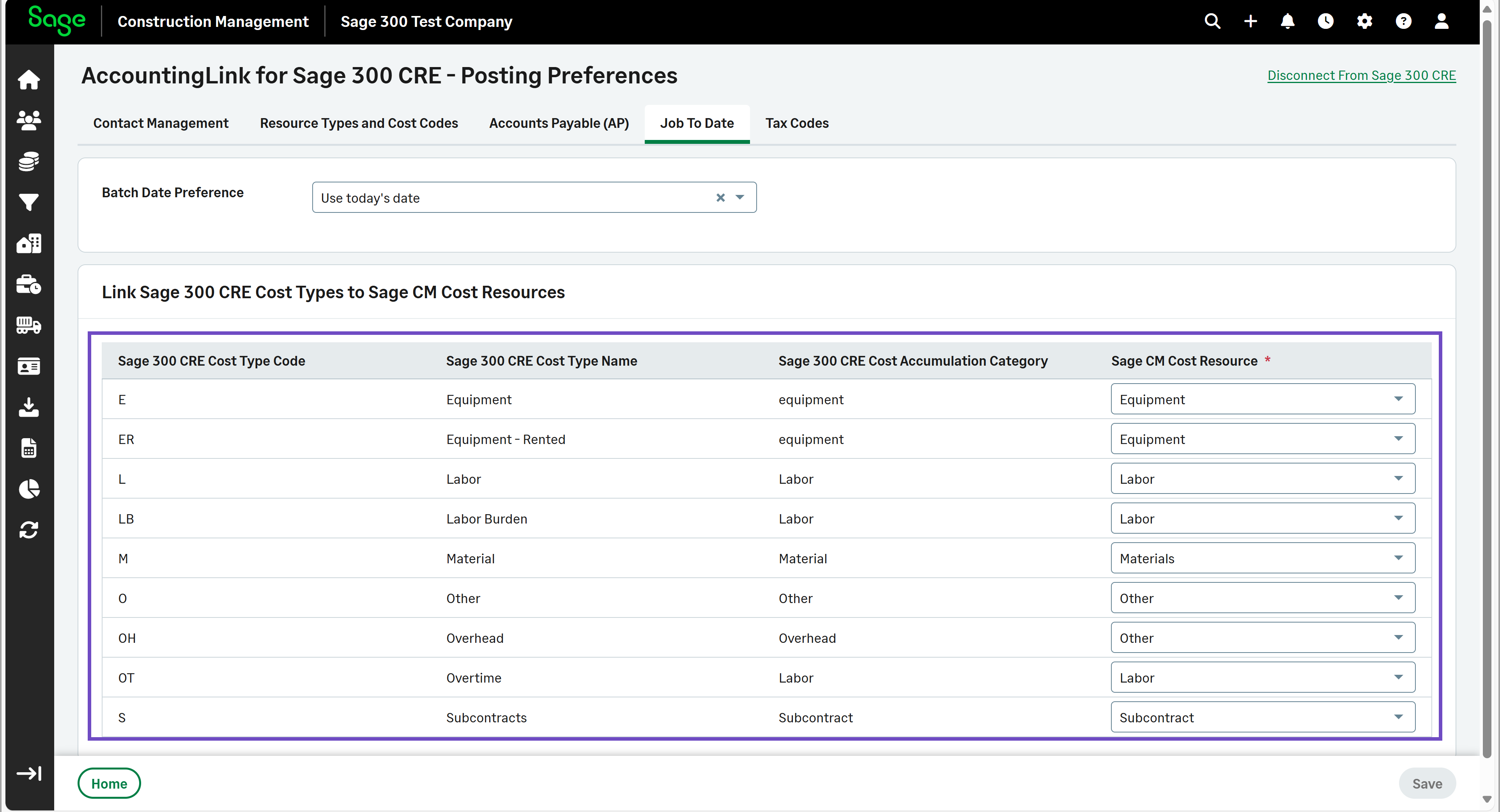
Task: Click the Sage logo
Action: [57, 20]
